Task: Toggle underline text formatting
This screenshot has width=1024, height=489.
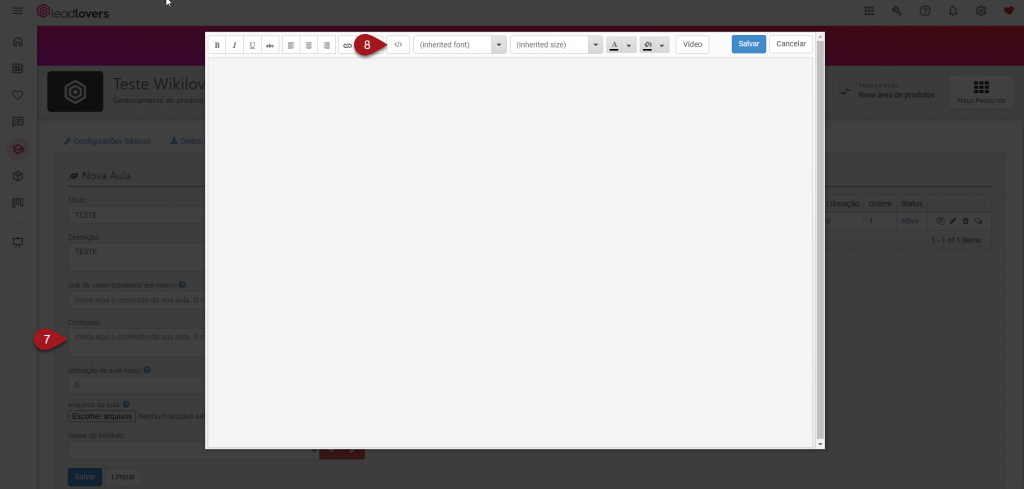Action: click(252, 45)
